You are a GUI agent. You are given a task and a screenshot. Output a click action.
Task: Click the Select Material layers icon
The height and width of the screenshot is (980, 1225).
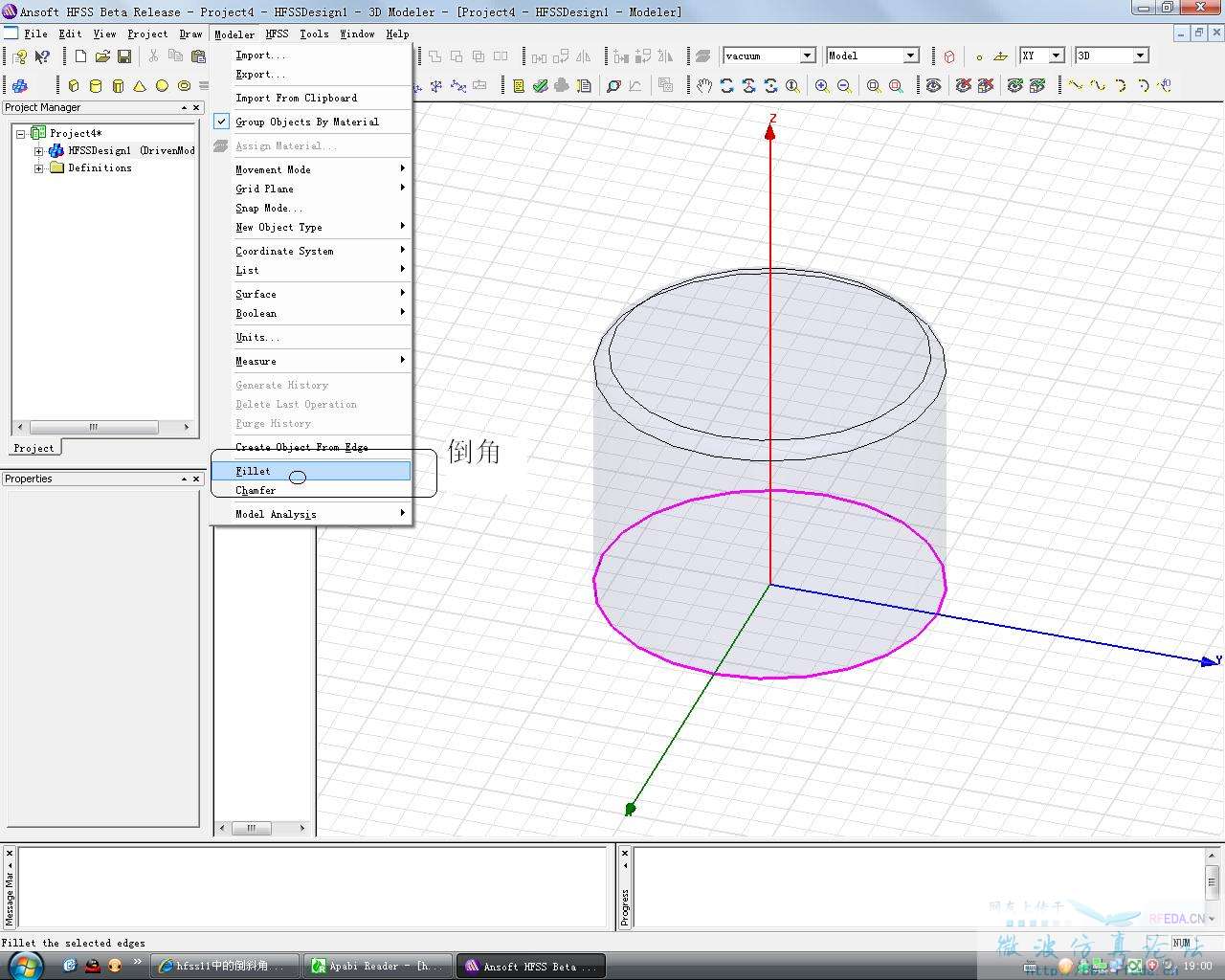[703, 56]
